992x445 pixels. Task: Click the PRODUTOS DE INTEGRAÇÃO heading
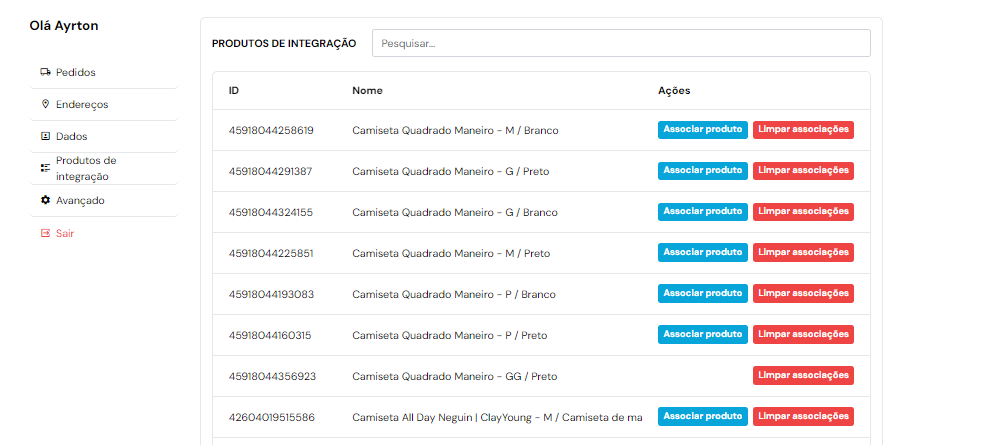(284, 44)
